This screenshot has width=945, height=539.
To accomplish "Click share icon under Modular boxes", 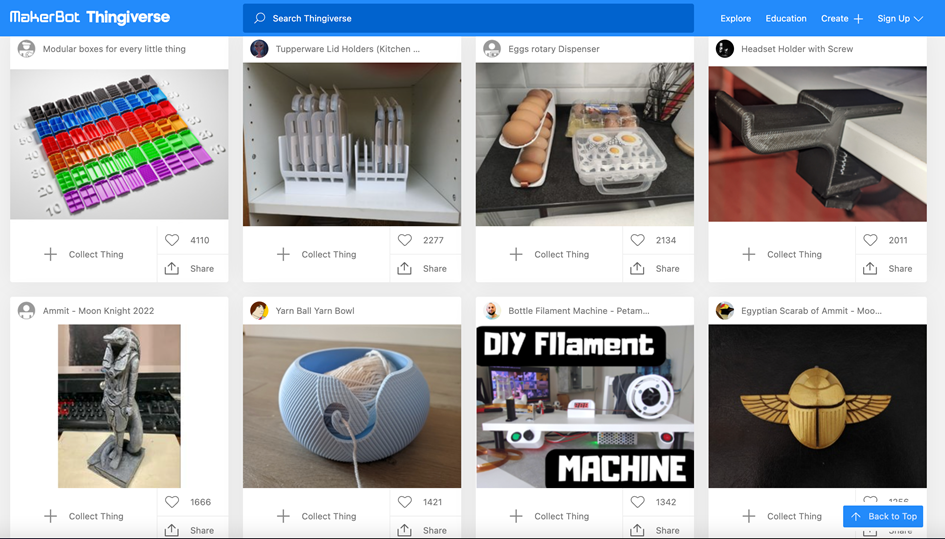I will [172, 268].
